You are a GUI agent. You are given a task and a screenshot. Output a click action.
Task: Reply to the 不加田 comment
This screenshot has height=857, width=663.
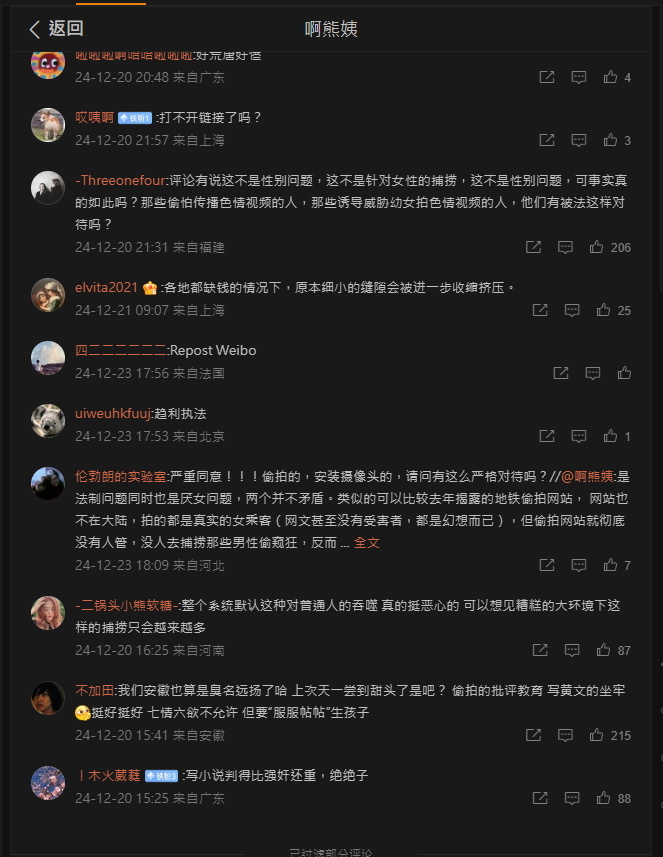pos(565,735)
